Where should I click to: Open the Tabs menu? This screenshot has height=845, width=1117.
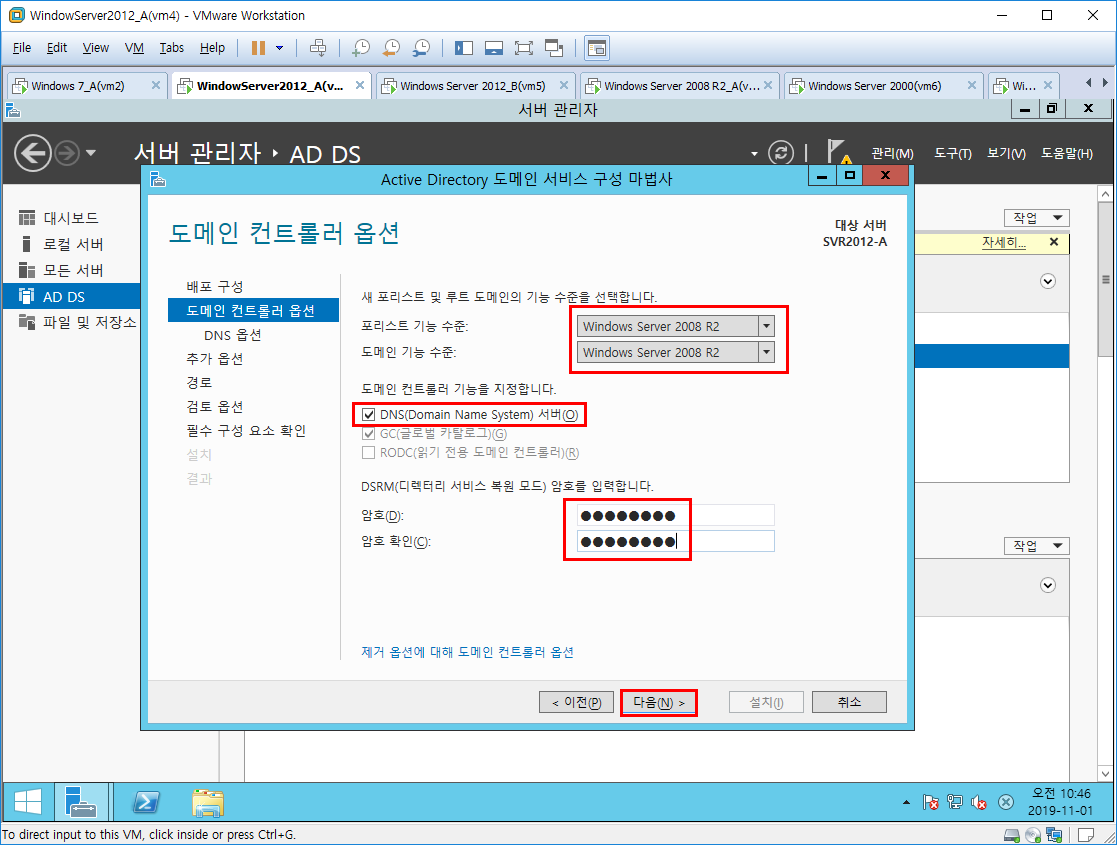(x=172, y=48)
